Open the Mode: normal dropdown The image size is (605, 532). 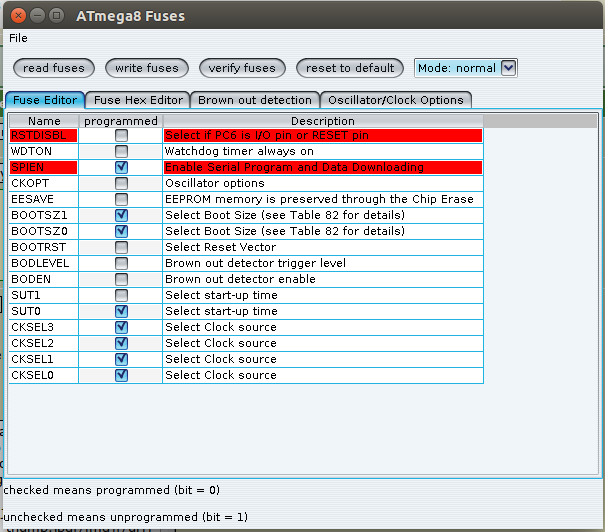tap(465, 68)
